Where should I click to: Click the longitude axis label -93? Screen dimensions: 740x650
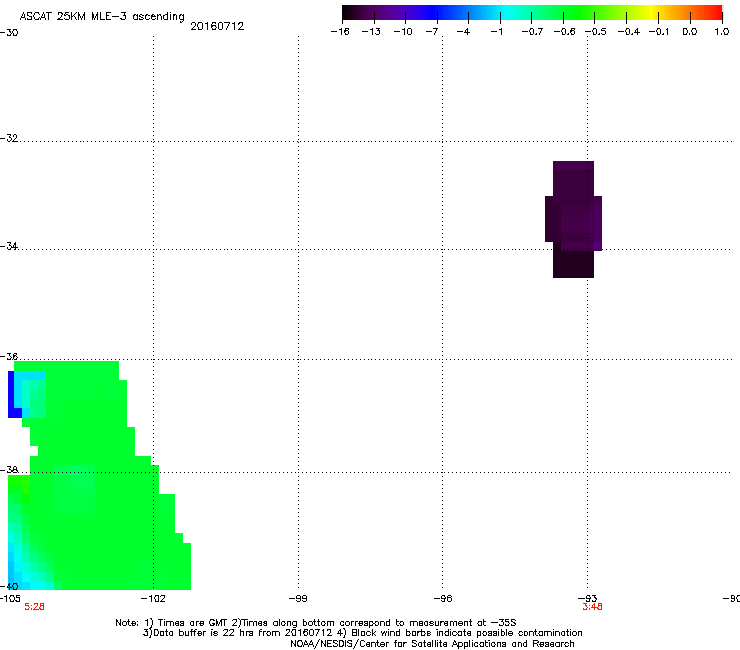pyautogui.click(x=588, y=599)
